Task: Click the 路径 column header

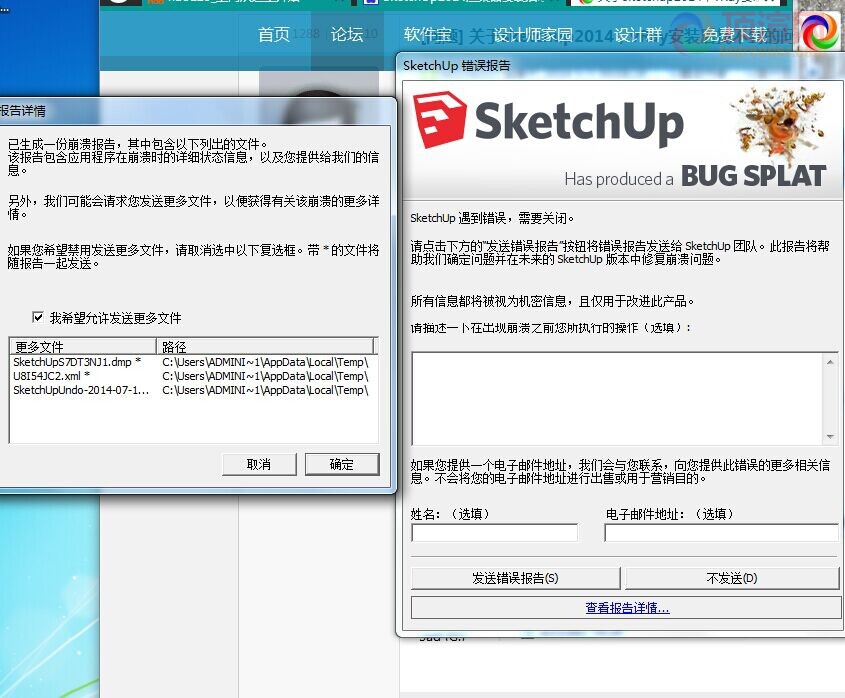Action: [x=265, y=346]
